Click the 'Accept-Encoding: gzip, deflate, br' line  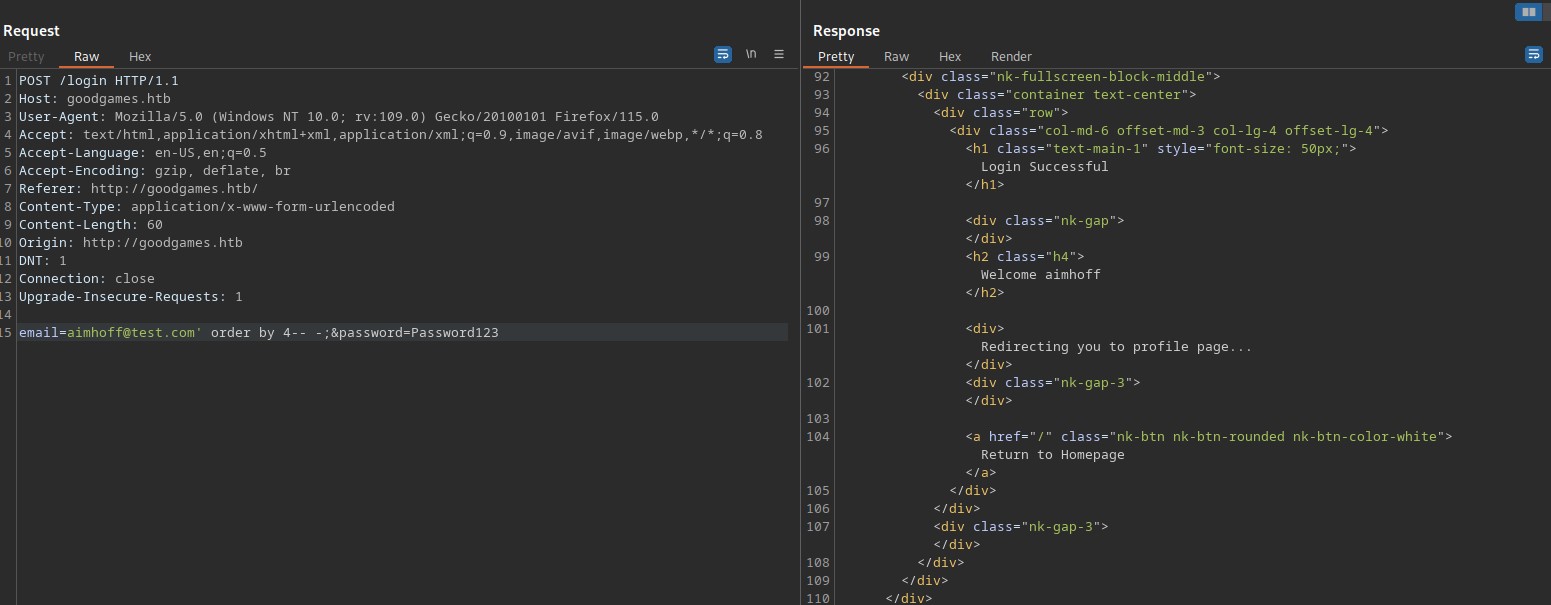click(x=155, y=171)
